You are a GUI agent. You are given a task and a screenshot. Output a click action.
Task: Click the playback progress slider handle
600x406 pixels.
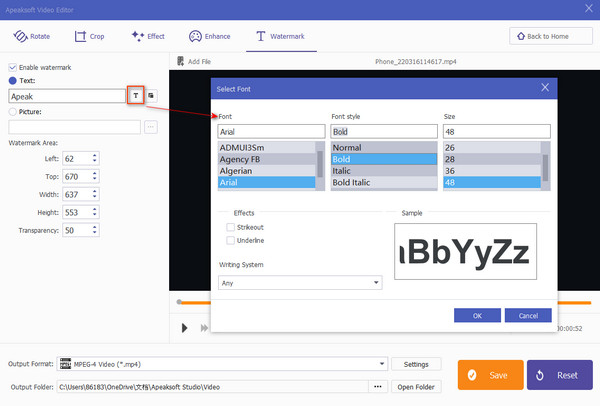[179, 302]
